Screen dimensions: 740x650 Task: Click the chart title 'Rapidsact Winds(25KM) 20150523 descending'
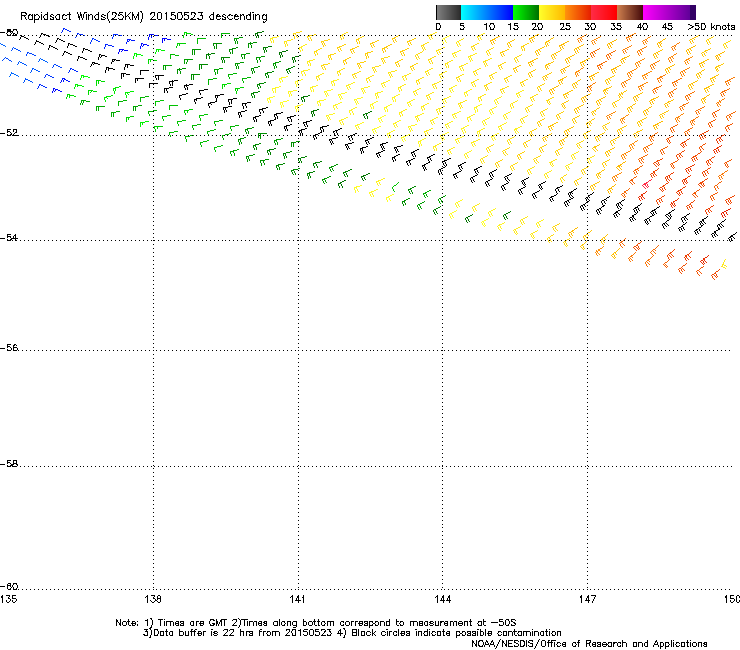[x=143, y=17]
